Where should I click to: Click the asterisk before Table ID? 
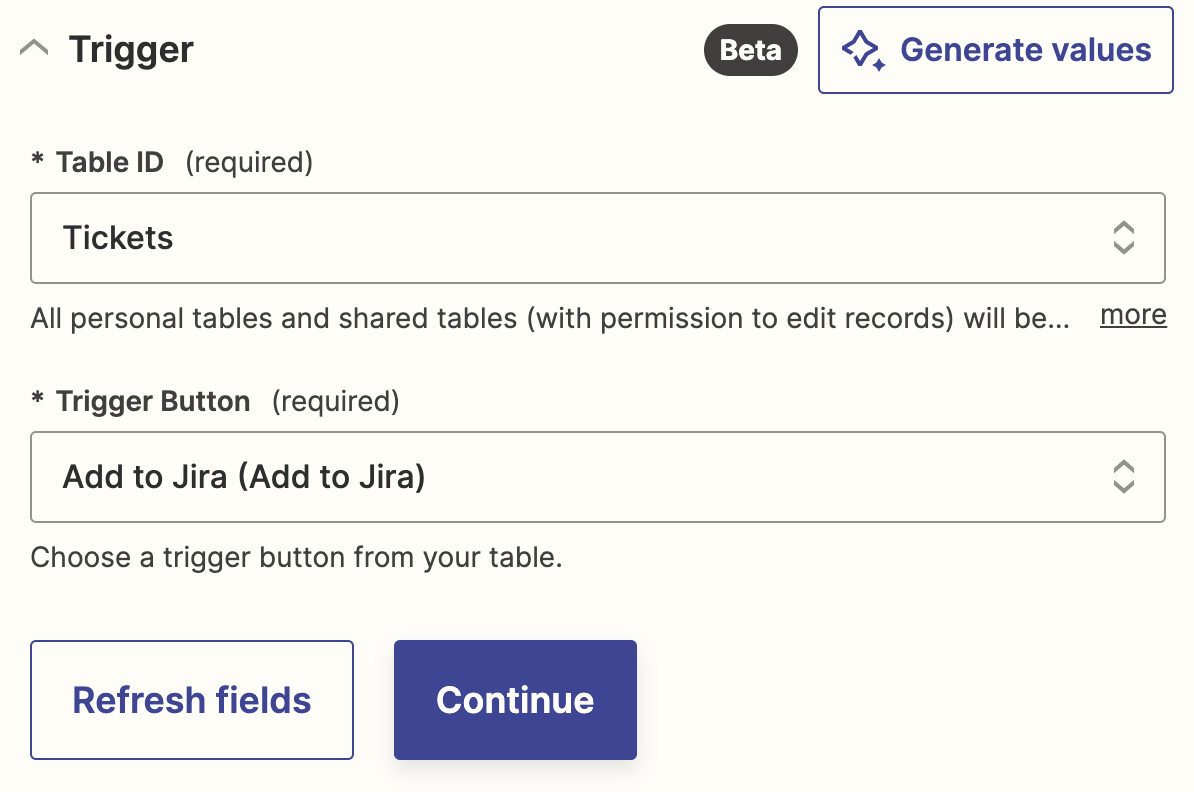38,163
